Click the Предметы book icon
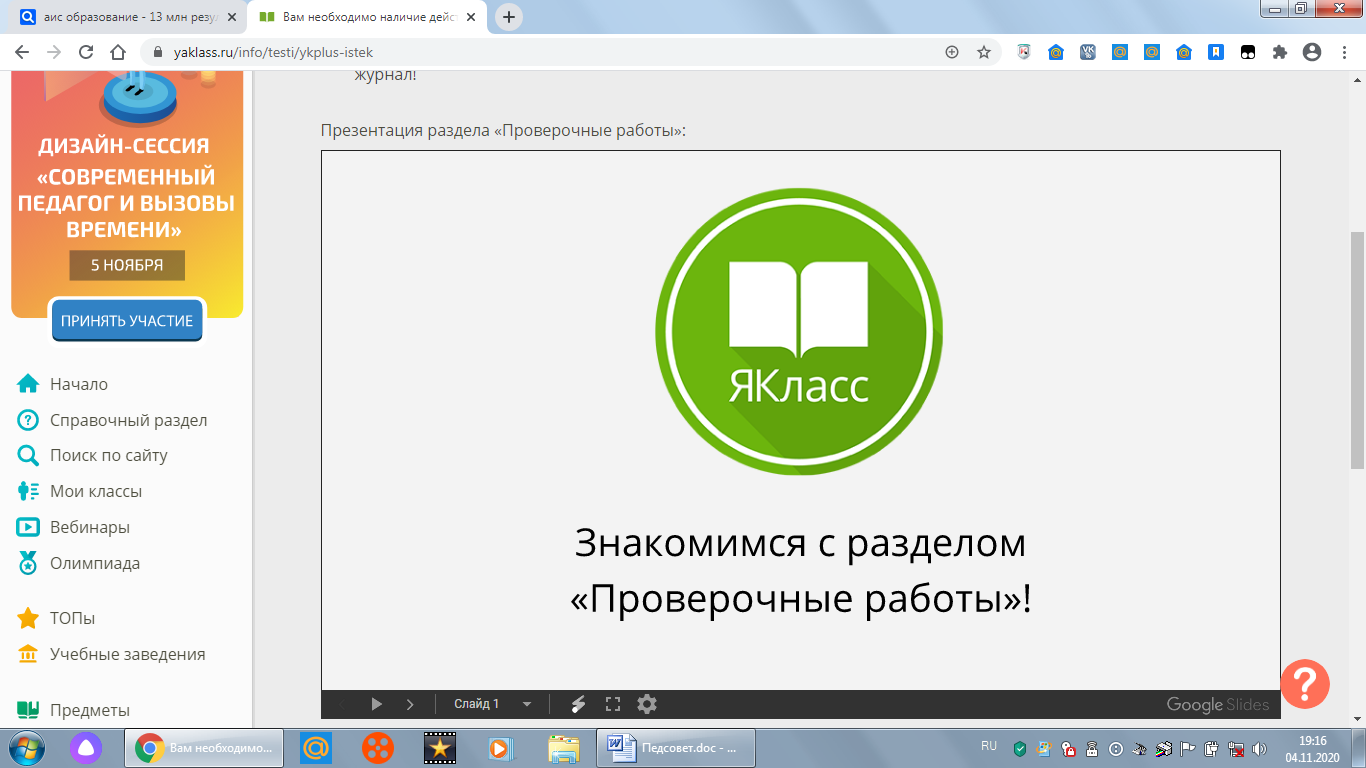1366x768 pixels. [x=28, y=710]
